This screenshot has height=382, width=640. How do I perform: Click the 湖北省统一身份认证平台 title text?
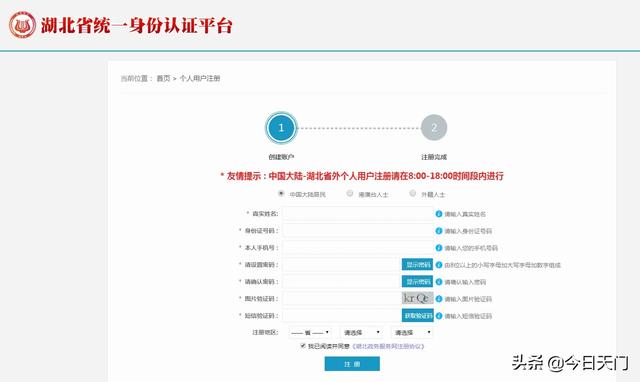[137, 25]
